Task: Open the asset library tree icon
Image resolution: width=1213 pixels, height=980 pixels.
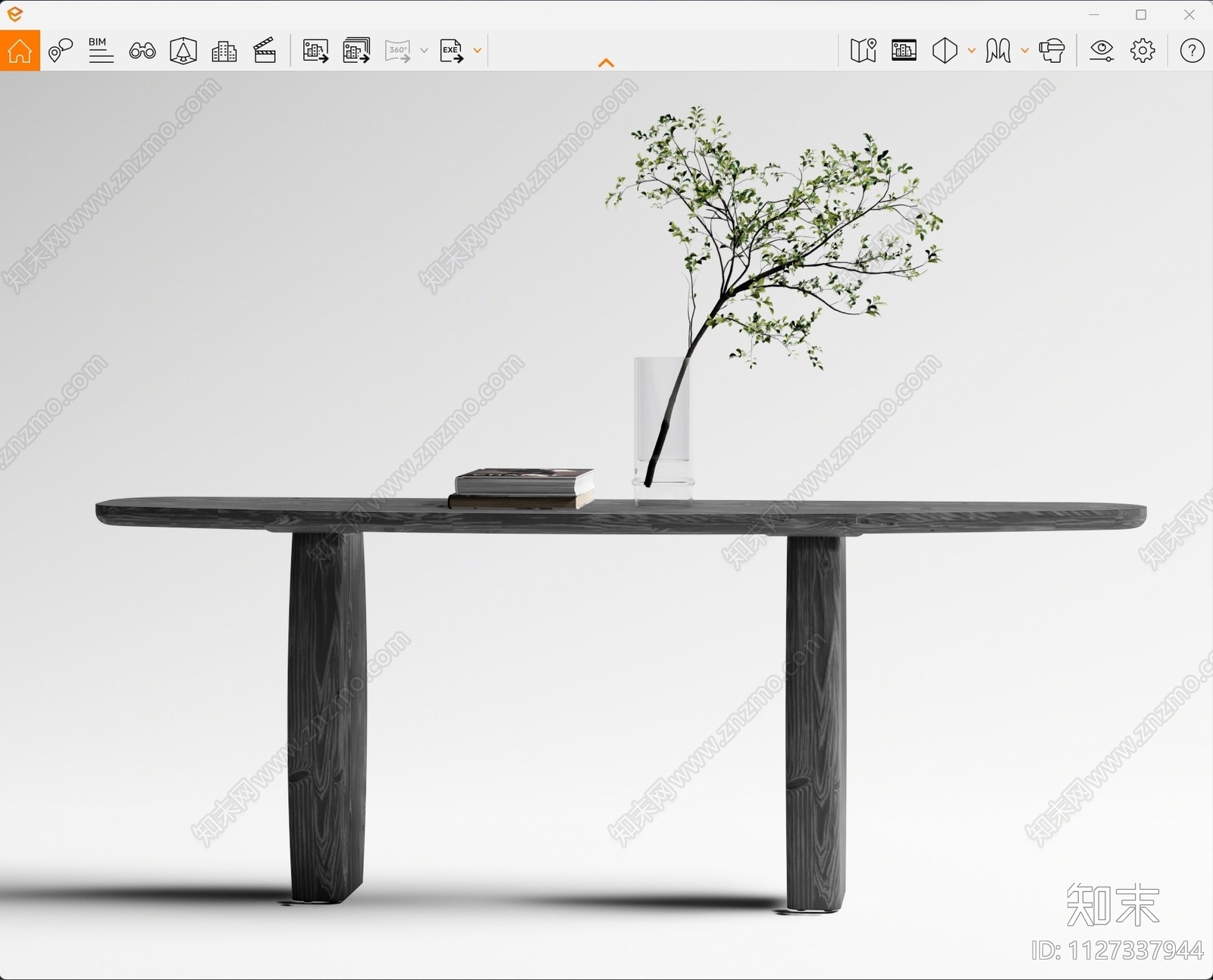Action: point(183,51)
